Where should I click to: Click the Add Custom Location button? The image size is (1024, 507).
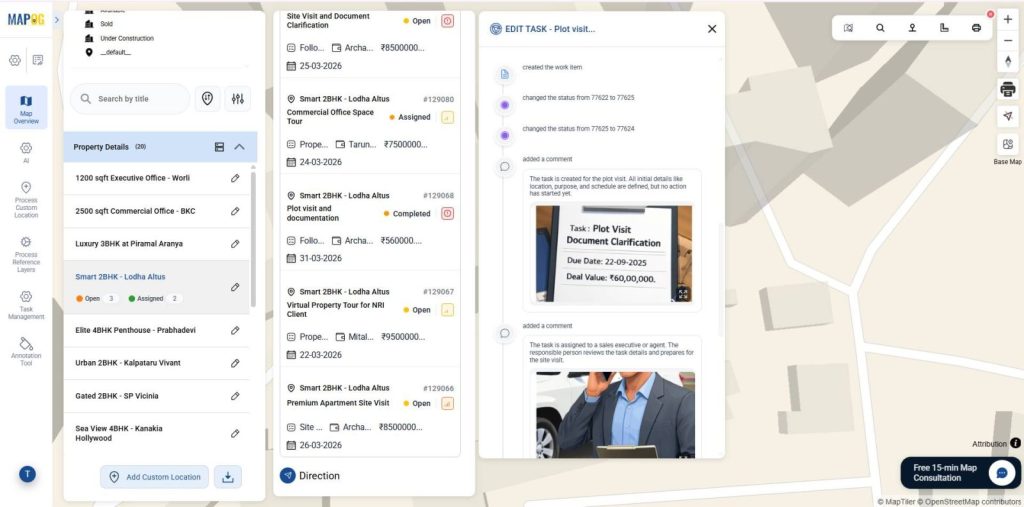[154, 477]
